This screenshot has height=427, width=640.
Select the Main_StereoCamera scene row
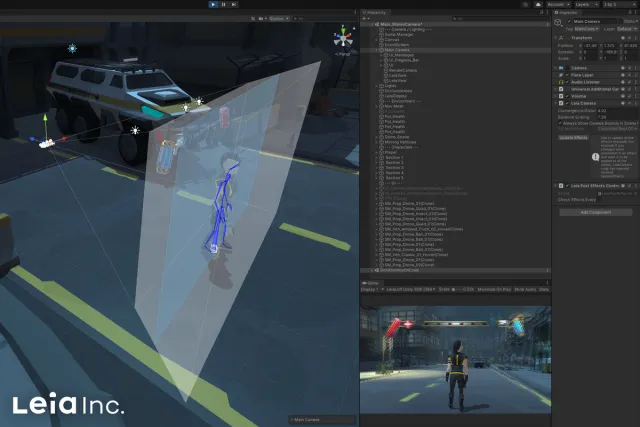click(x=455, y=24)
